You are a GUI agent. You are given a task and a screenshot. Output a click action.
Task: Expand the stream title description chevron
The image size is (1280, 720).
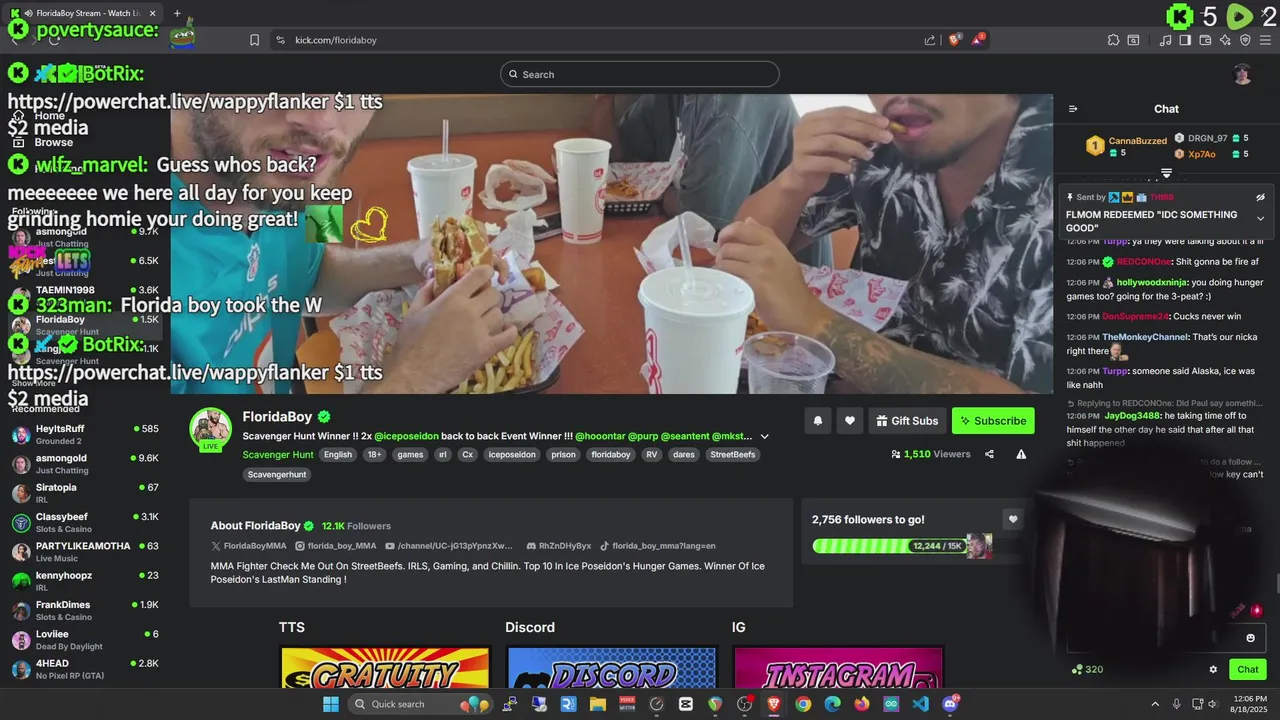pos(765,436)
